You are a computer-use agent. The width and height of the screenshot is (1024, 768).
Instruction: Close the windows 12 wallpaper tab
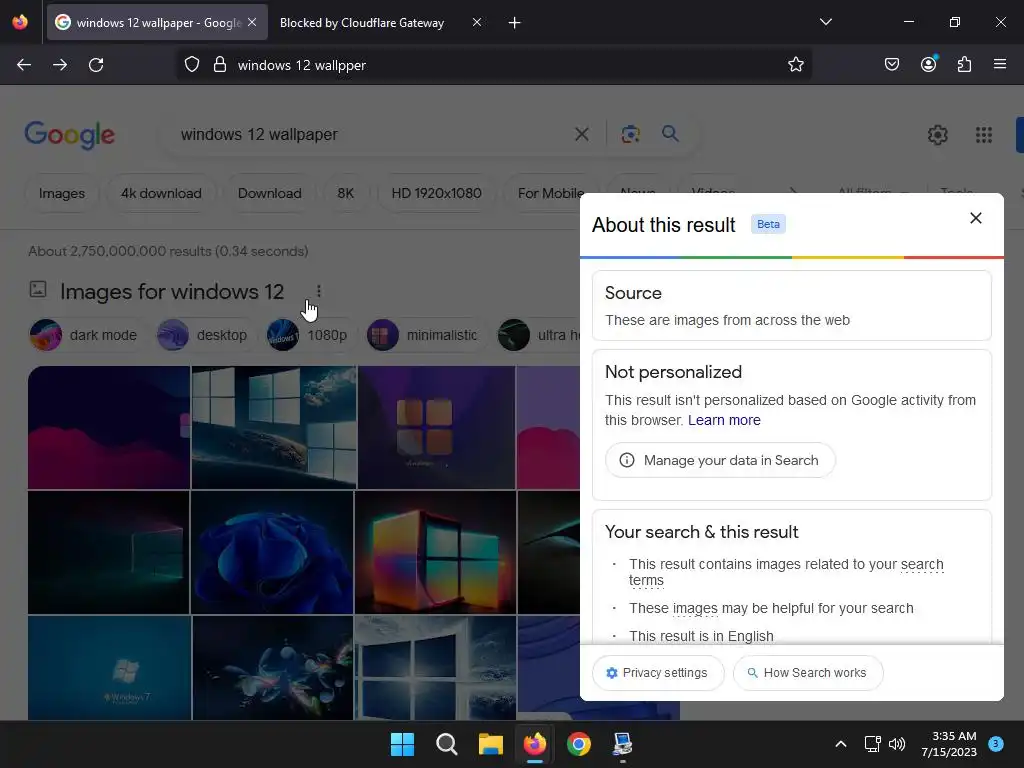click(x=252, y=22)
